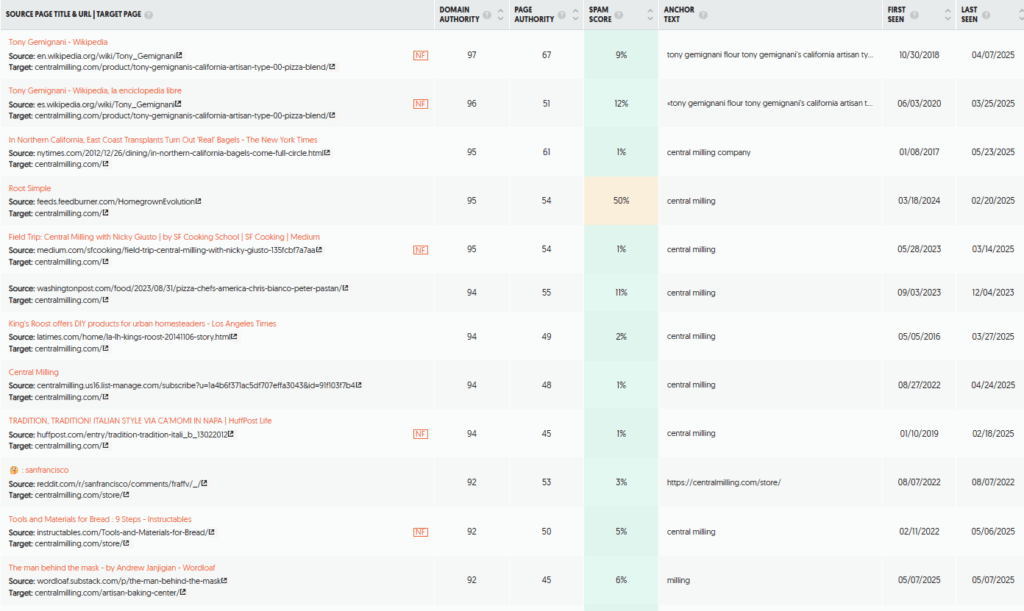
Task: Open King's Roost Los Angeles Times link
Action: coord(142,324)
